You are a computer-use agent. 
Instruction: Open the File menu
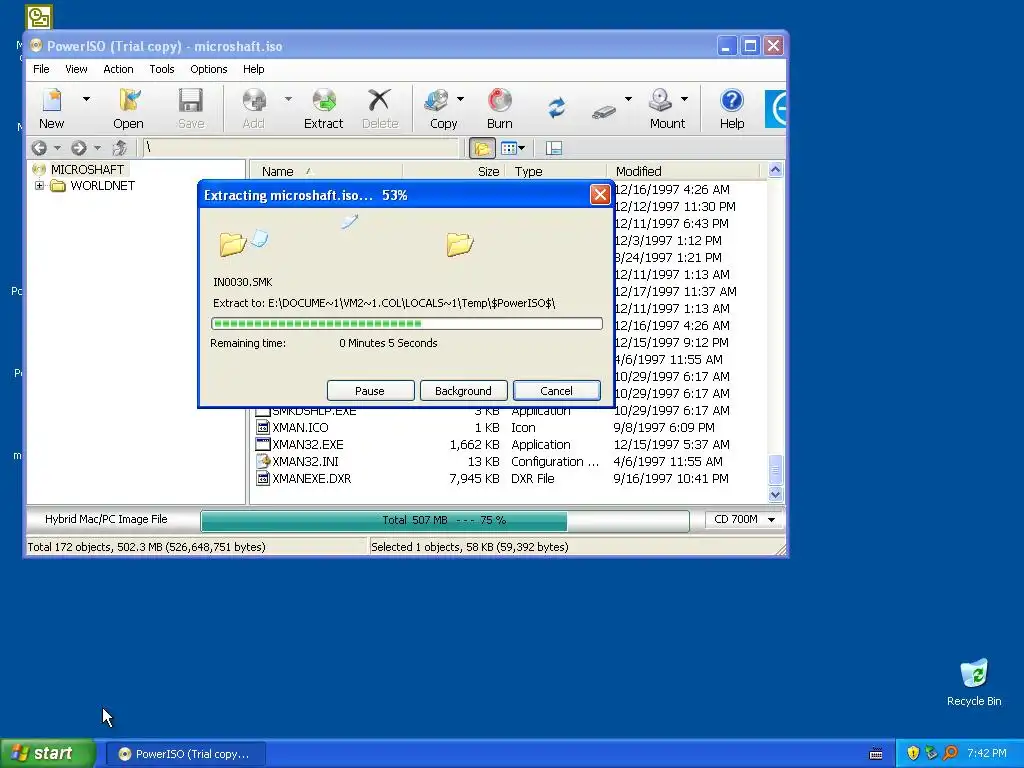tap(41, 69)
